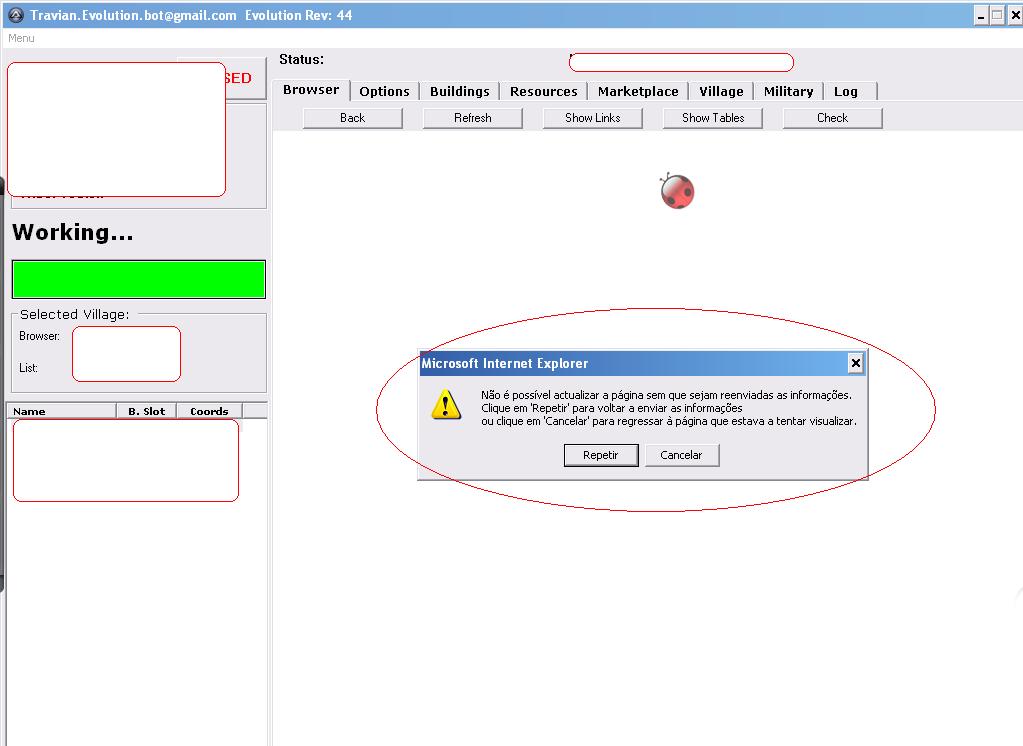
Task: Switch to the Browser tab
Action: 311,90
